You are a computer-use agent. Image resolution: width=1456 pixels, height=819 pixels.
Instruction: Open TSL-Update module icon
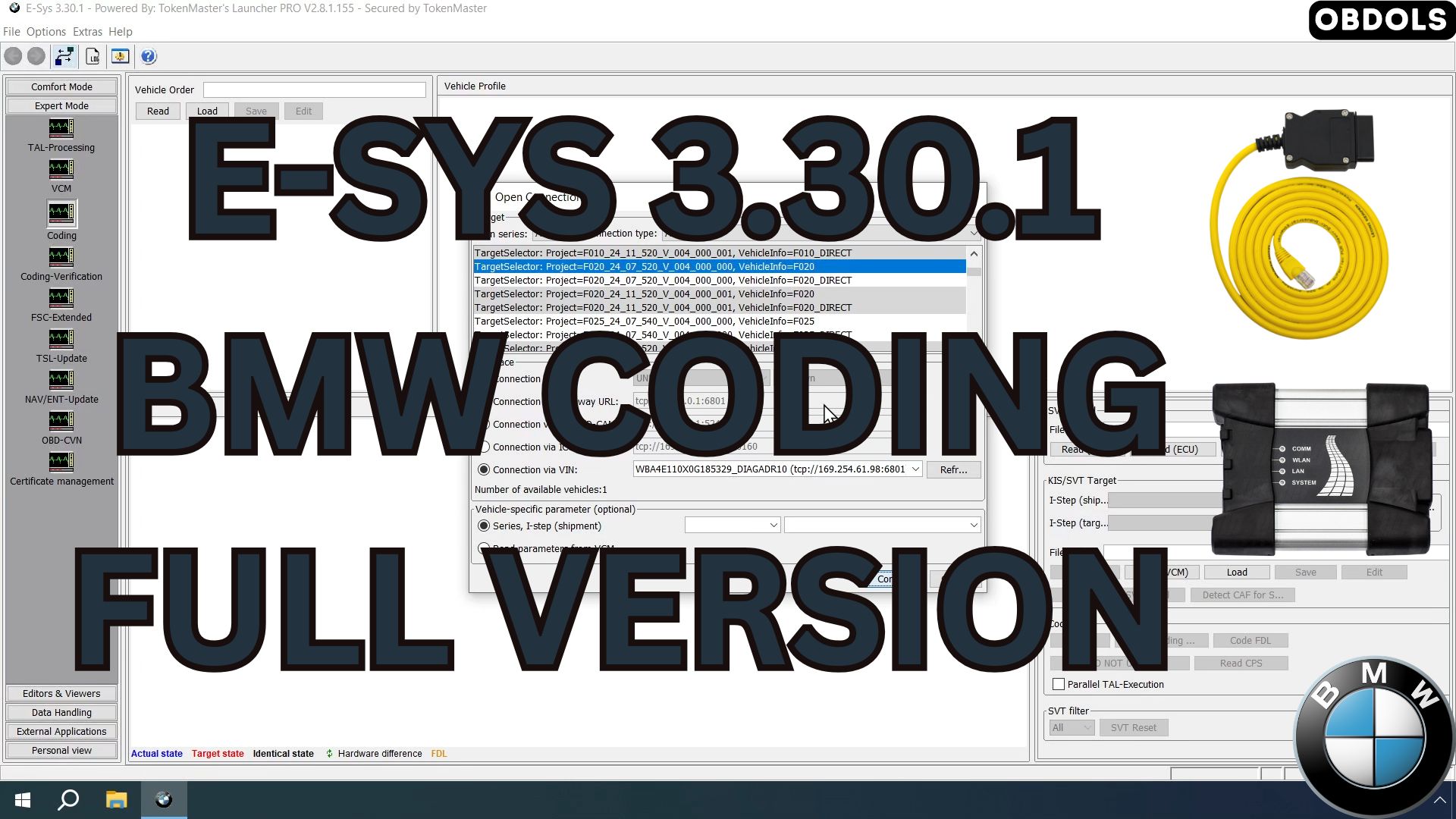point(61,338)
